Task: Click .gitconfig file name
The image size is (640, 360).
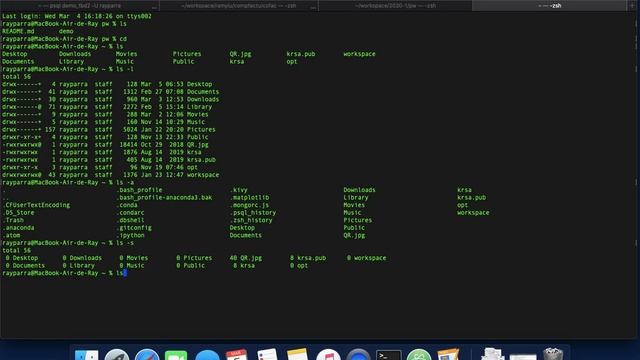Action: (x=134, y=228)
